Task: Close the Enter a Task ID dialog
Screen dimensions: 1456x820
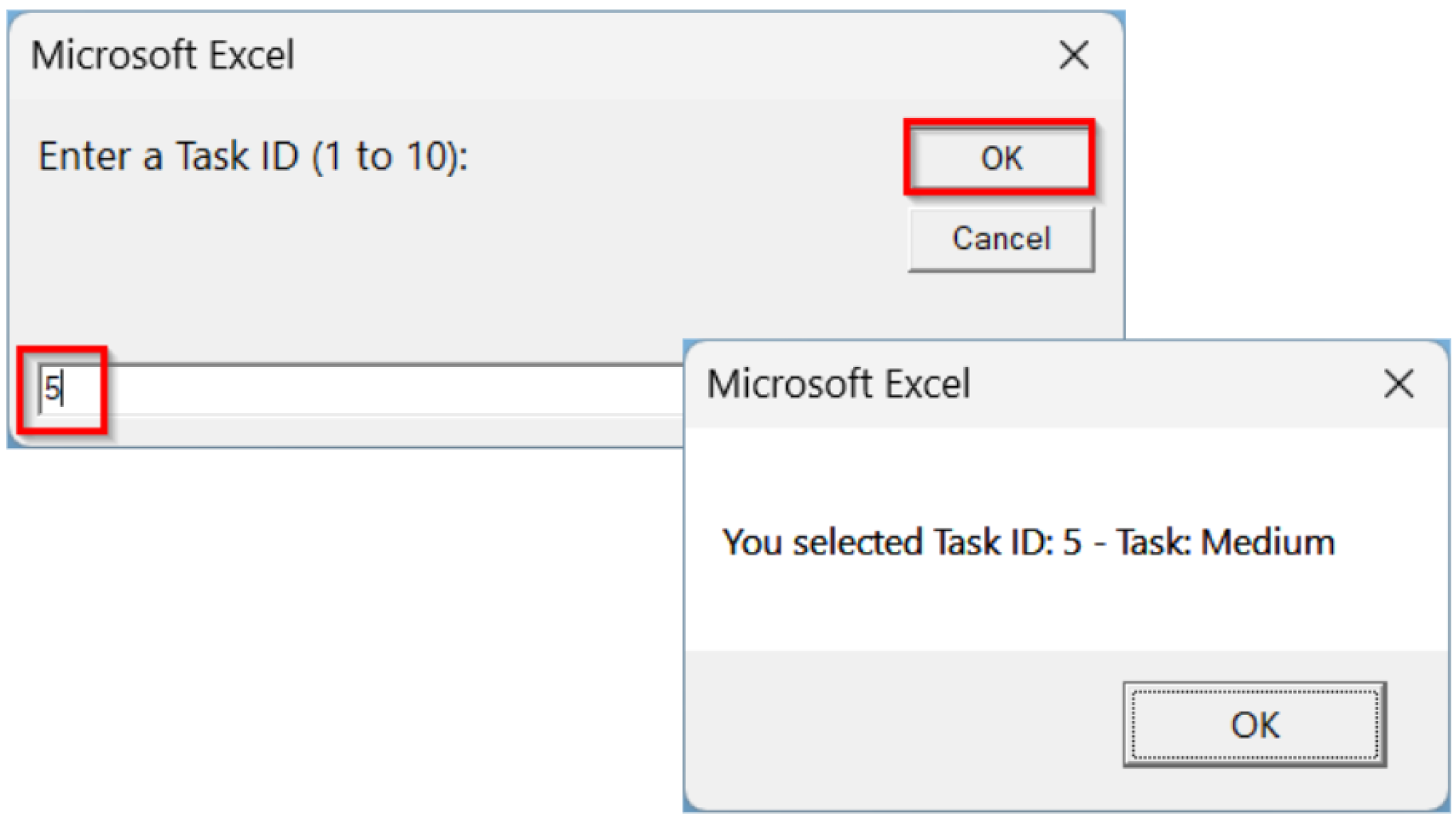Action: point(1074,55)
